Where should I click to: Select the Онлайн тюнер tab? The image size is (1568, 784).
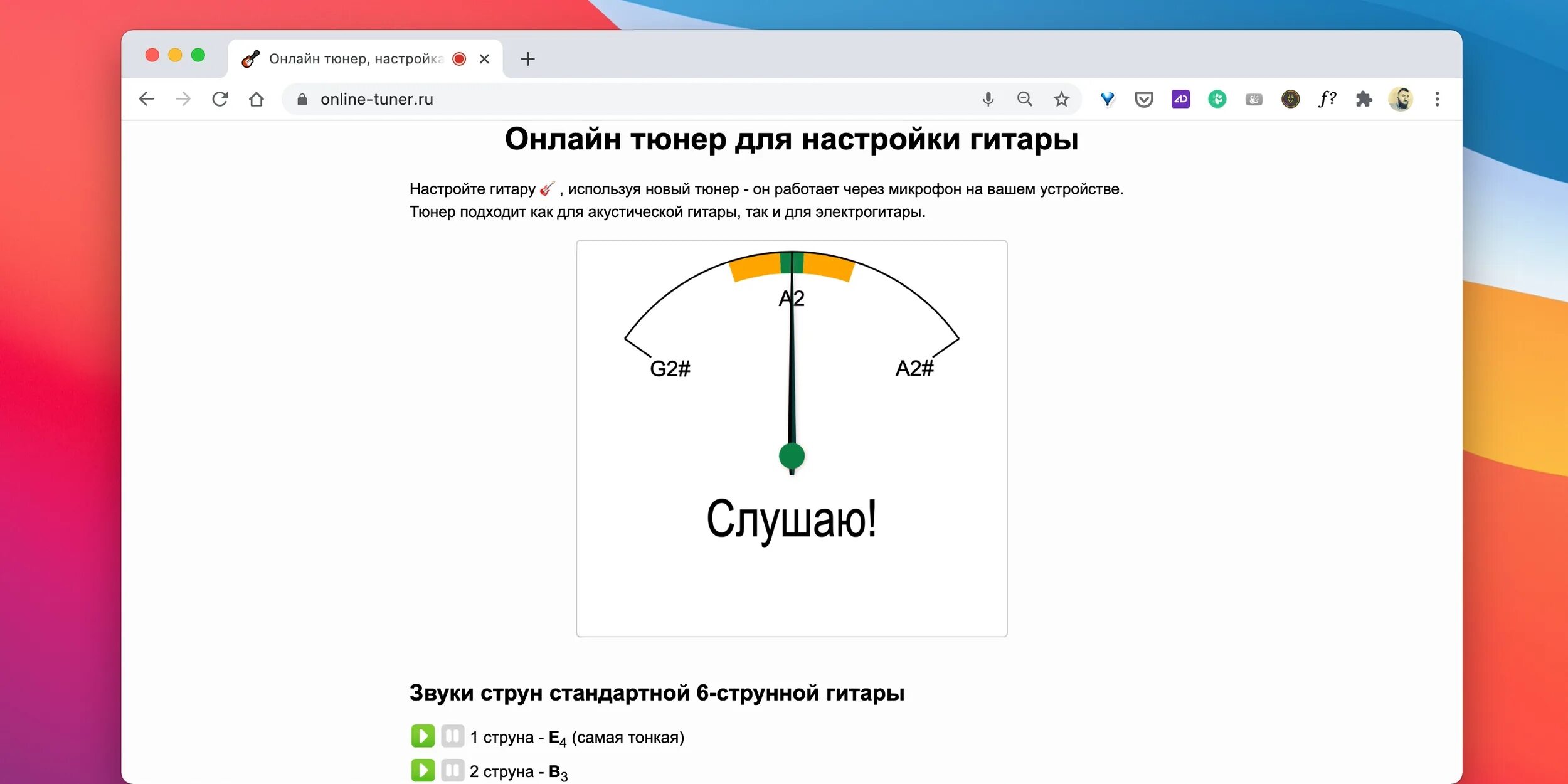356,59
